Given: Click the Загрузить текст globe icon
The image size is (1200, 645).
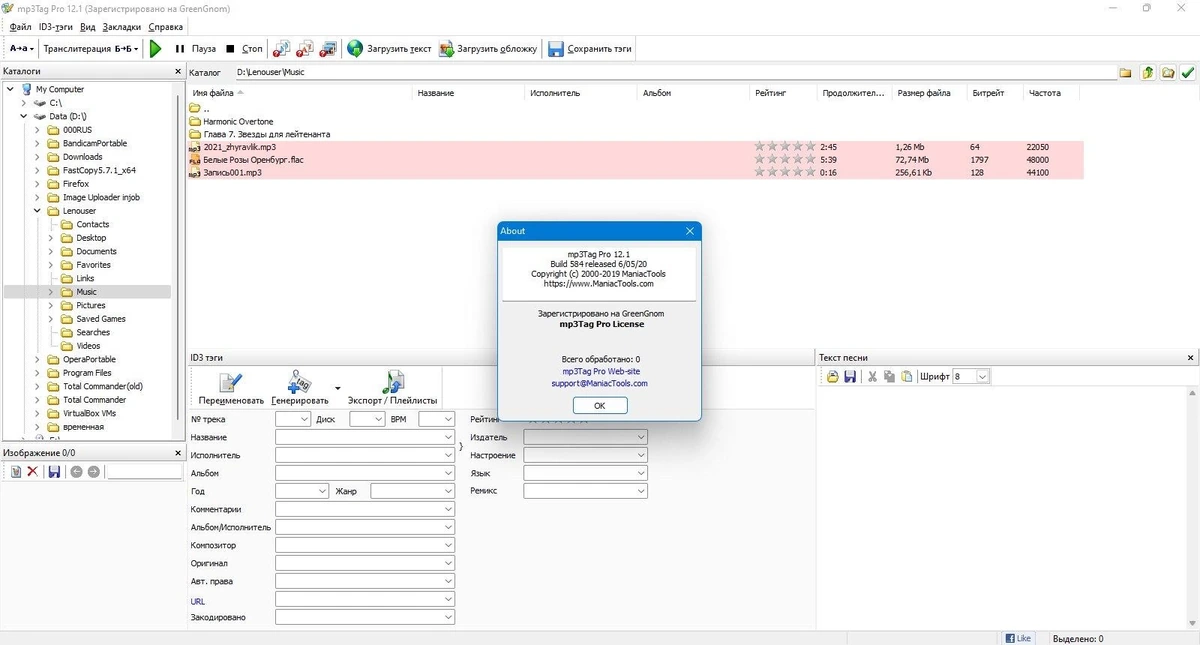Looking at the screenshot, I should (x=355, y=48).
